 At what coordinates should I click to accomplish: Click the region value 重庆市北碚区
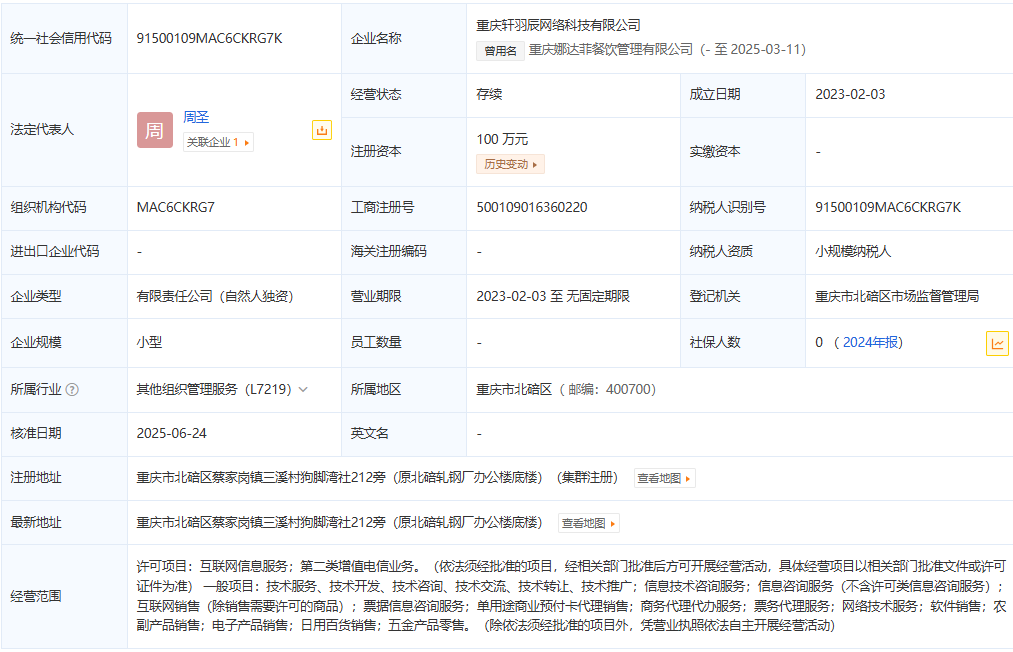[514, 389]
